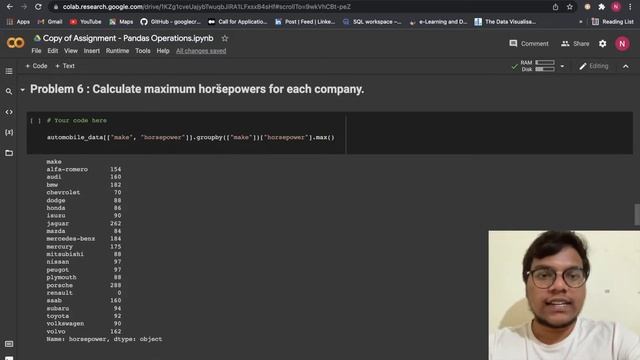Screen dimensions: 640x360
Task: Click the webcam video overlay
Action: pyautogui.click(x=564, y=296)
